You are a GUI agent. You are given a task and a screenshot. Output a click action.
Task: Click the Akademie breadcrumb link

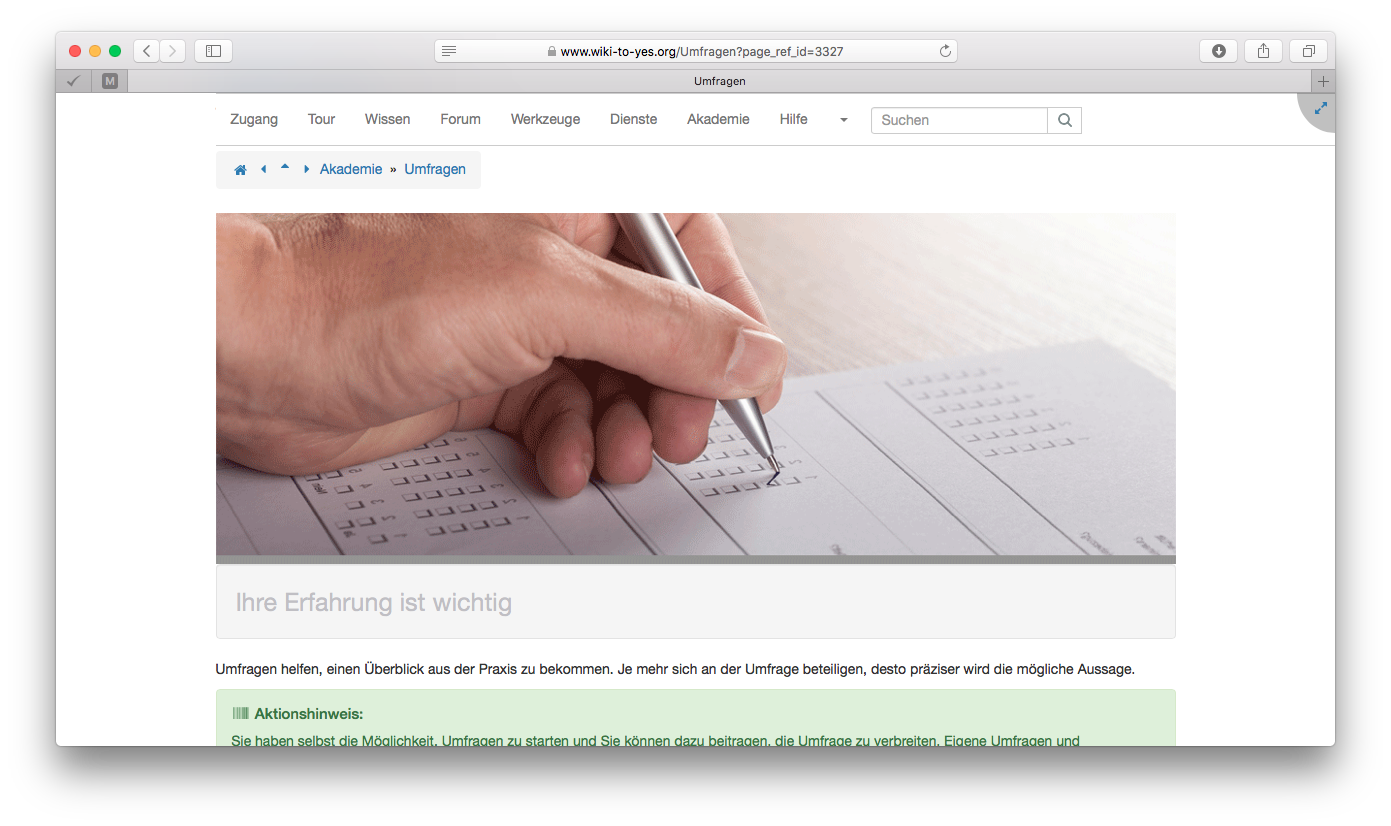pyautogui.click(x=351, y=169)
